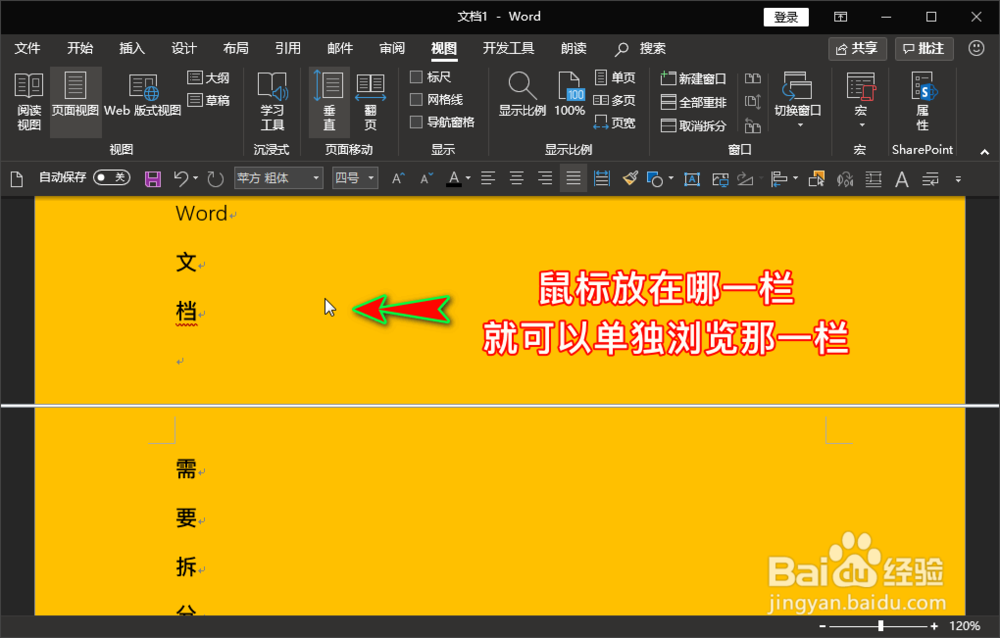1000x638 pixels.
Task: Click 取消拆分 to remove split
Action: click(x=697, y=127)
